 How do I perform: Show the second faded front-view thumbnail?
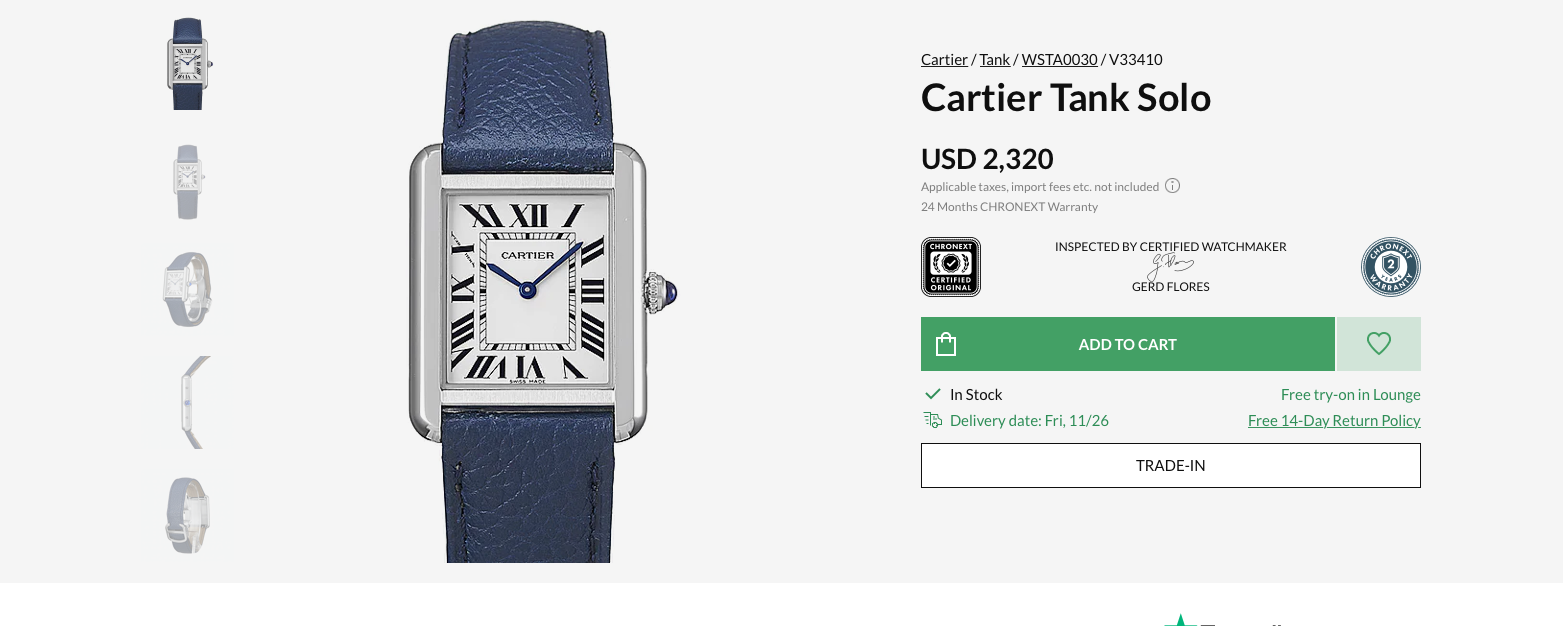coord(188,181)
